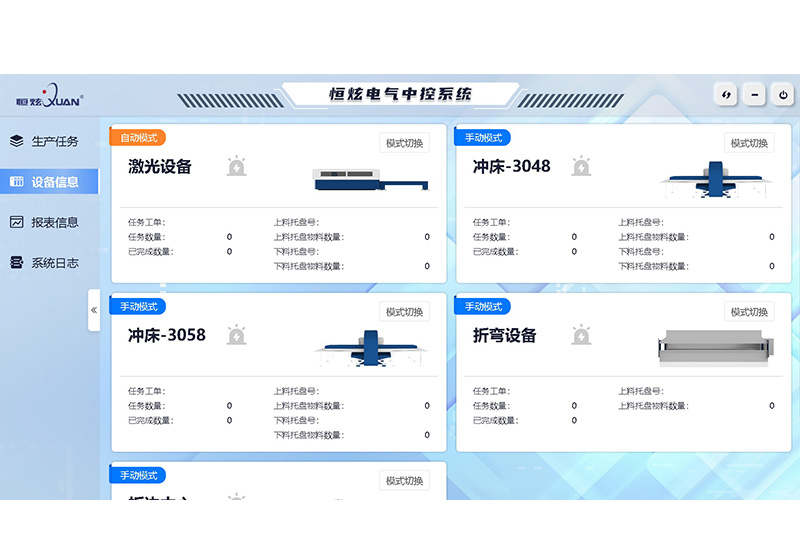Click the 生产任务 layers icon

(16, 141)
